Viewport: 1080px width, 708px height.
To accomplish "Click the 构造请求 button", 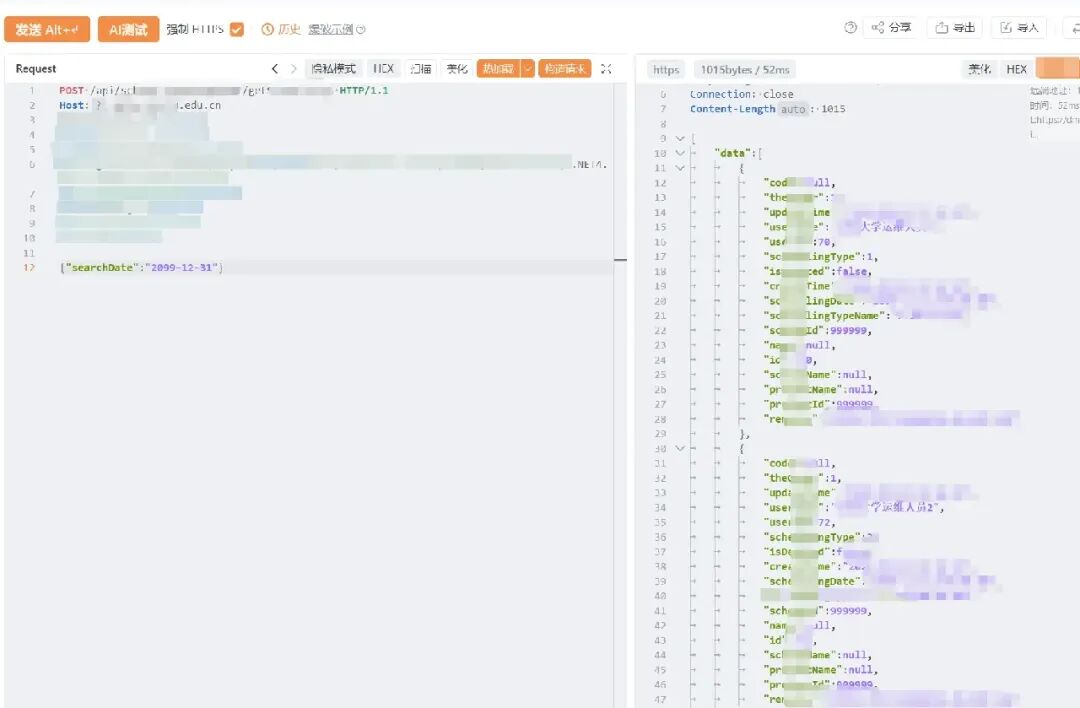I will click(x=565, y=69).
